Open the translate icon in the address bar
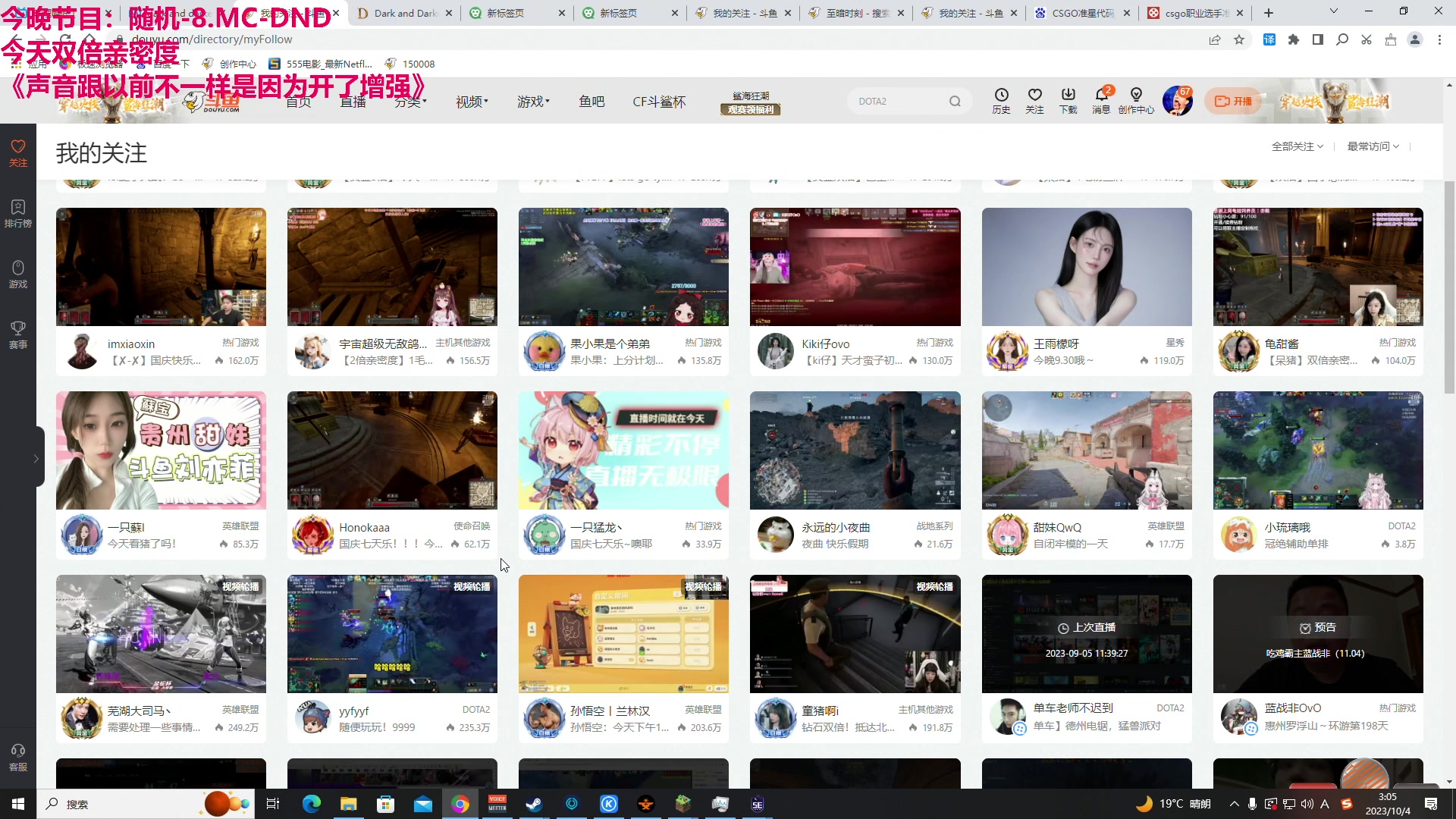Viewport: 1456px width, 819px height. point(1269,39)
